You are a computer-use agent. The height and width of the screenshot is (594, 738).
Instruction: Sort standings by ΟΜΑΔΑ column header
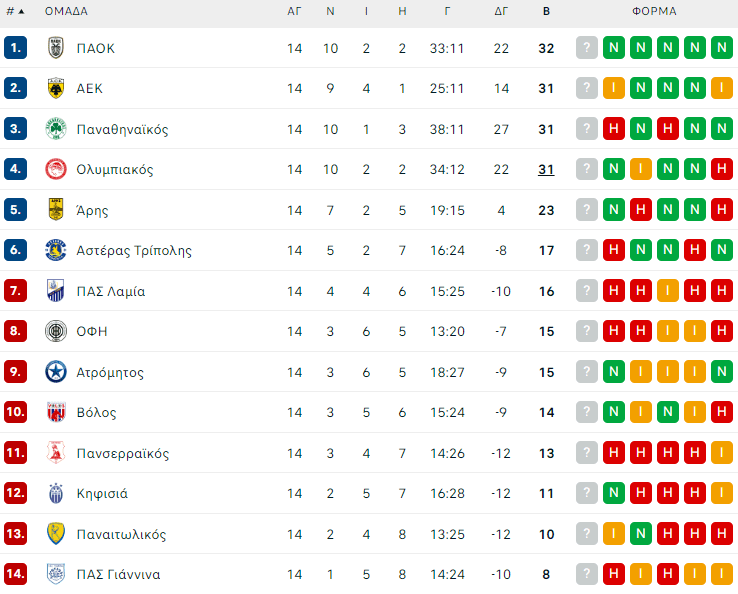(66, 12)
